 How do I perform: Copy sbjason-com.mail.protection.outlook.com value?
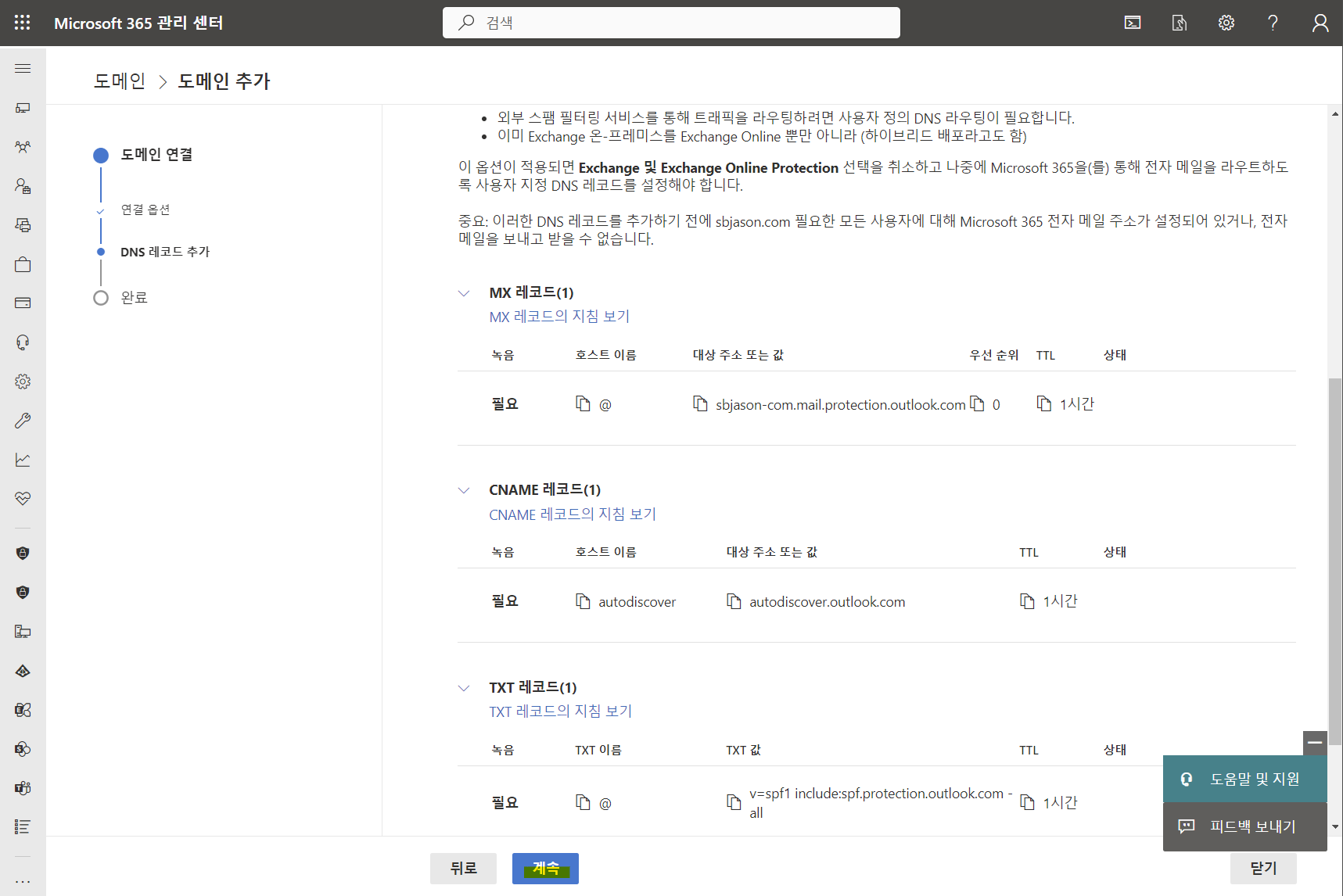(x=700, y=403)
